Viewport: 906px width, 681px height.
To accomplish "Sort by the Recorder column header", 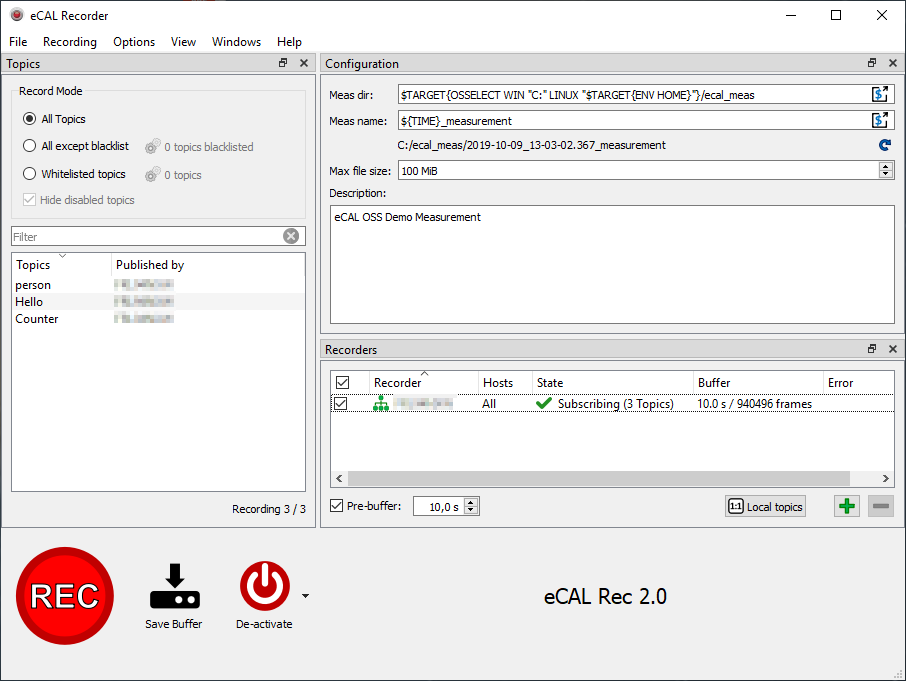I will (424, 382).
